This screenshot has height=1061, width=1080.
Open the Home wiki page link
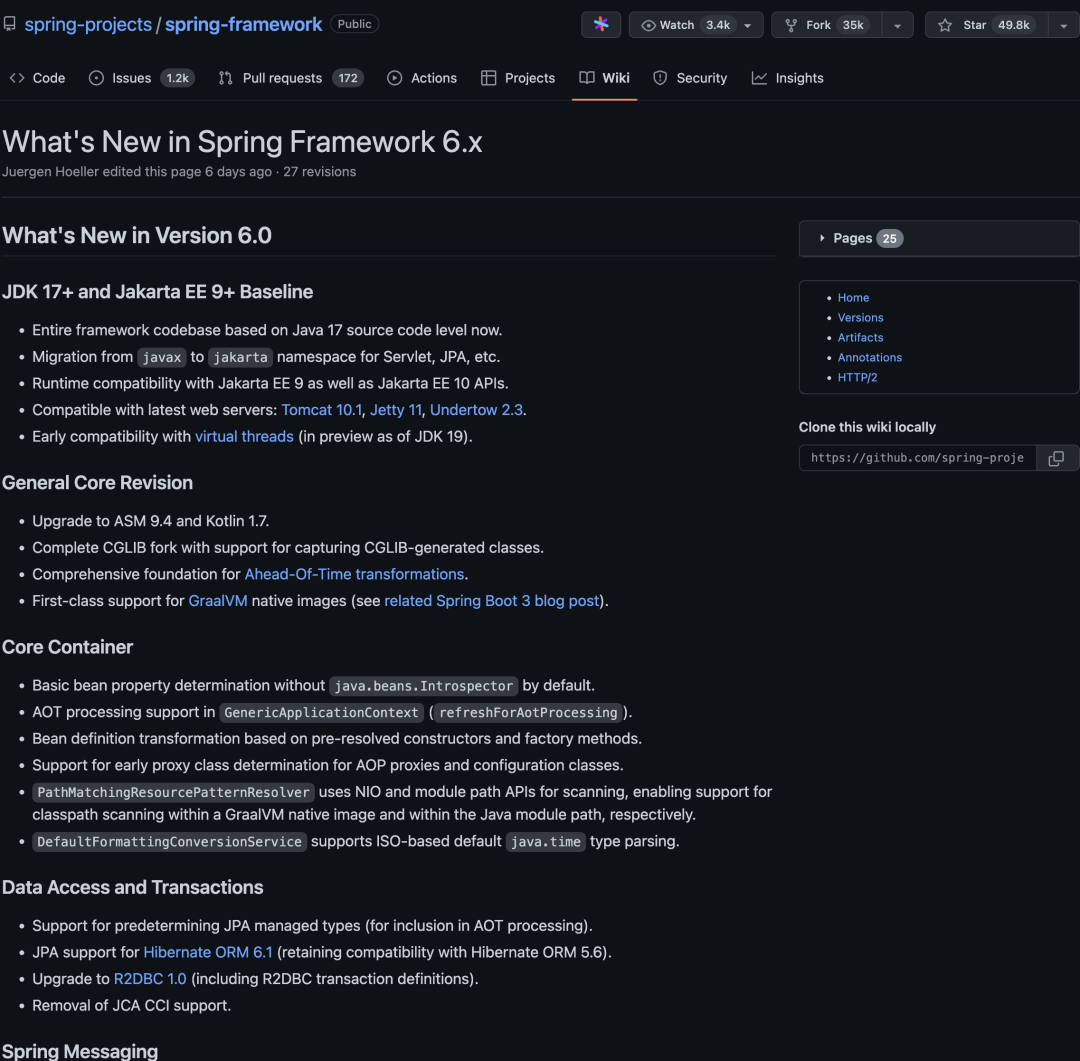pyautogui.click(x=853, y=298)
